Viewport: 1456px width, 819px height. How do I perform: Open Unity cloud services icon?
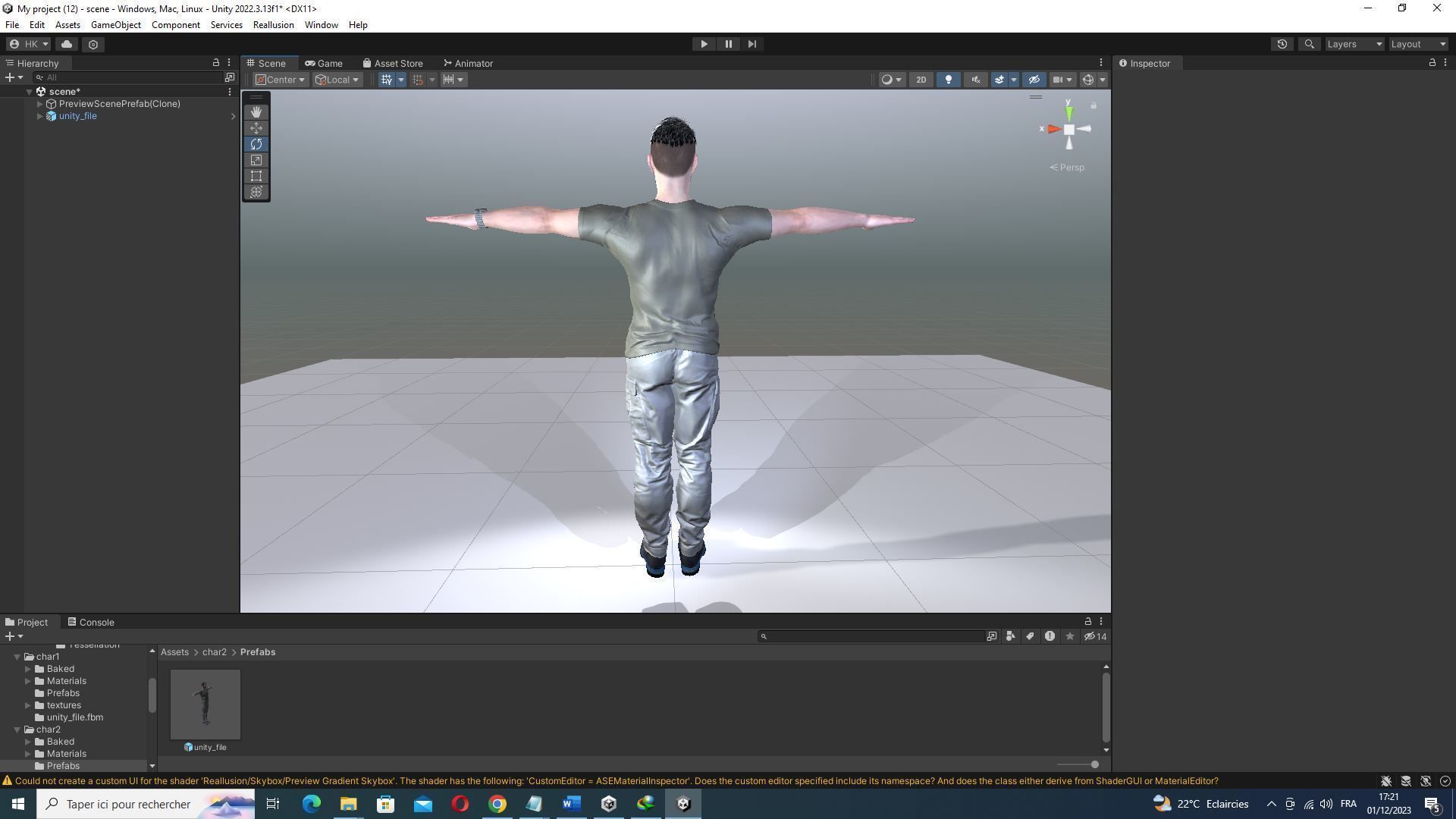(x=67, y=44)
